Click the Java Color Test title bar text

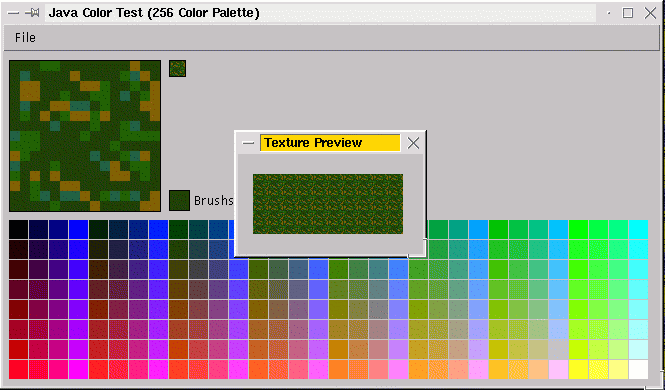[x=154, y=13]
